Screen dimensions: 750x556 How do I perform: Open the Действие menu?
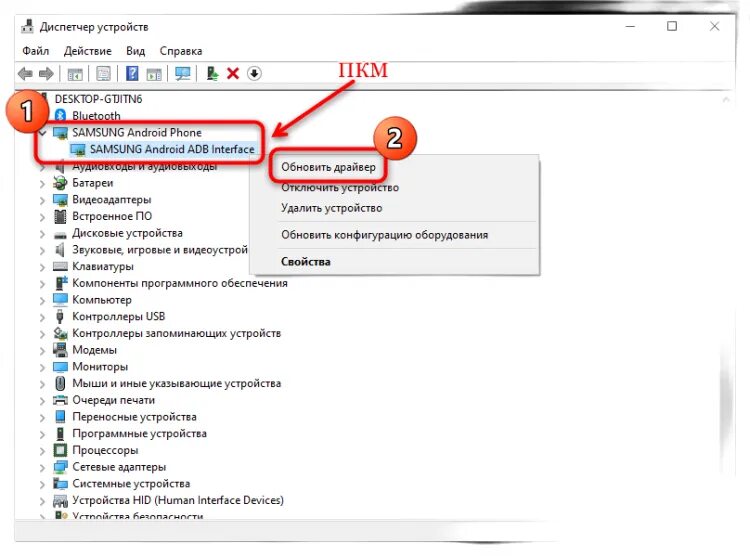click(88, 51)
